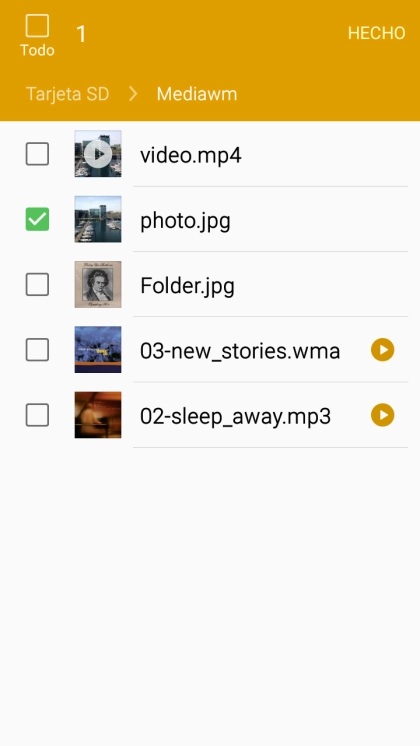Tap the 03-new_stories.wma album art

(98, 349)
